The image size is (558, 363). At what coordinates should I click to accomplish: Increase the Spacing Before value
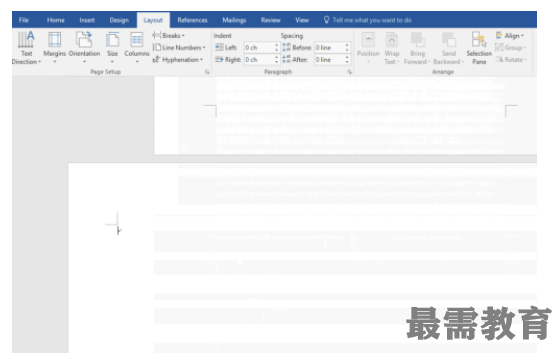[347, 45]
